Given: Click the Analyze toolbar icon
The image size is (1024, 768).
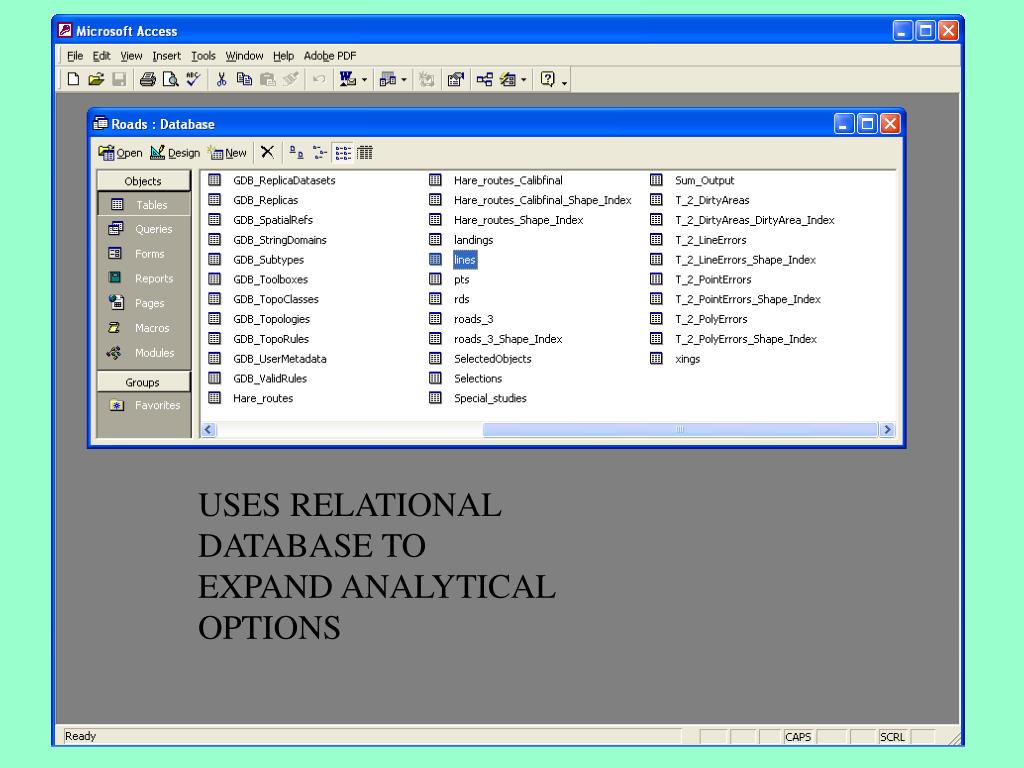Looking at the screenshot, I should pos(388,80).
